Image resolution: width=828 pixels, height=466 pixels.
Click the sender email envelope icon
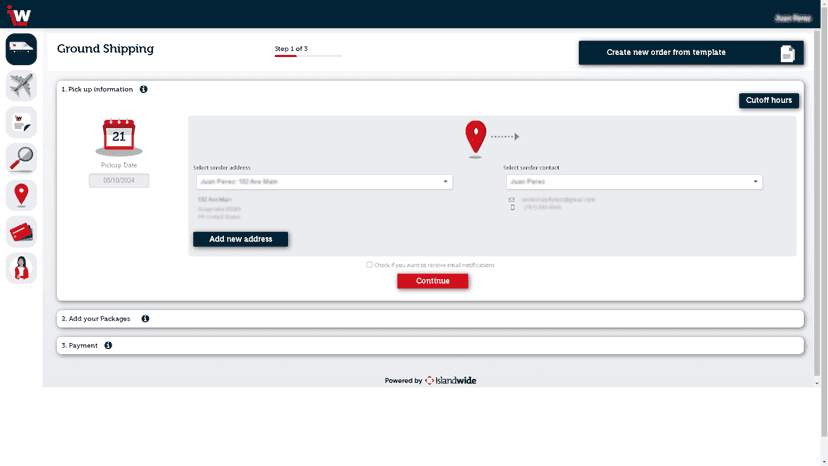[512, 200]
